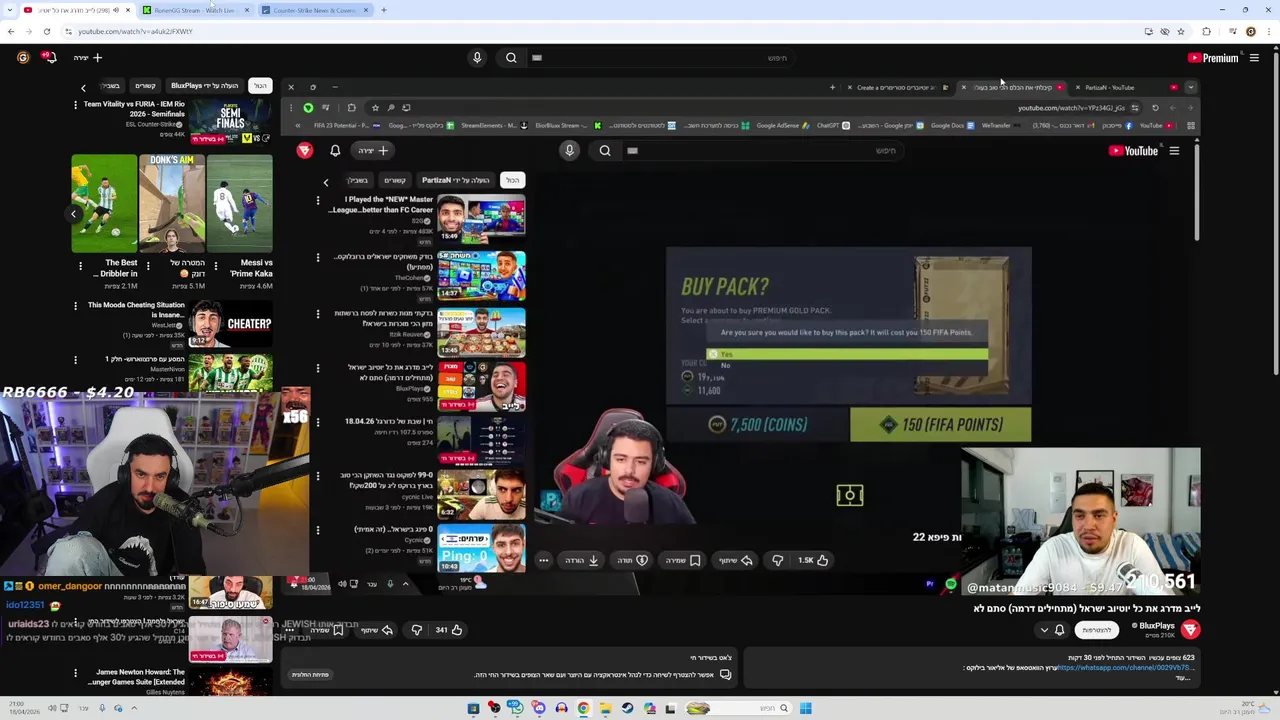
Task: Click the save button under main video
Action: [325, 630]
